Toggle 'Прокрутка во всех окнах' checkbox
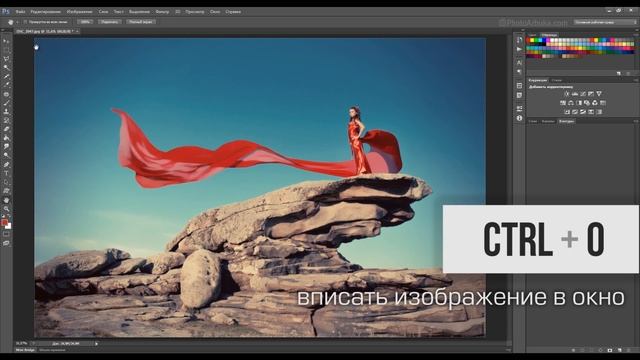This screenshot has width=640, height=360. (x=25, y=22)
